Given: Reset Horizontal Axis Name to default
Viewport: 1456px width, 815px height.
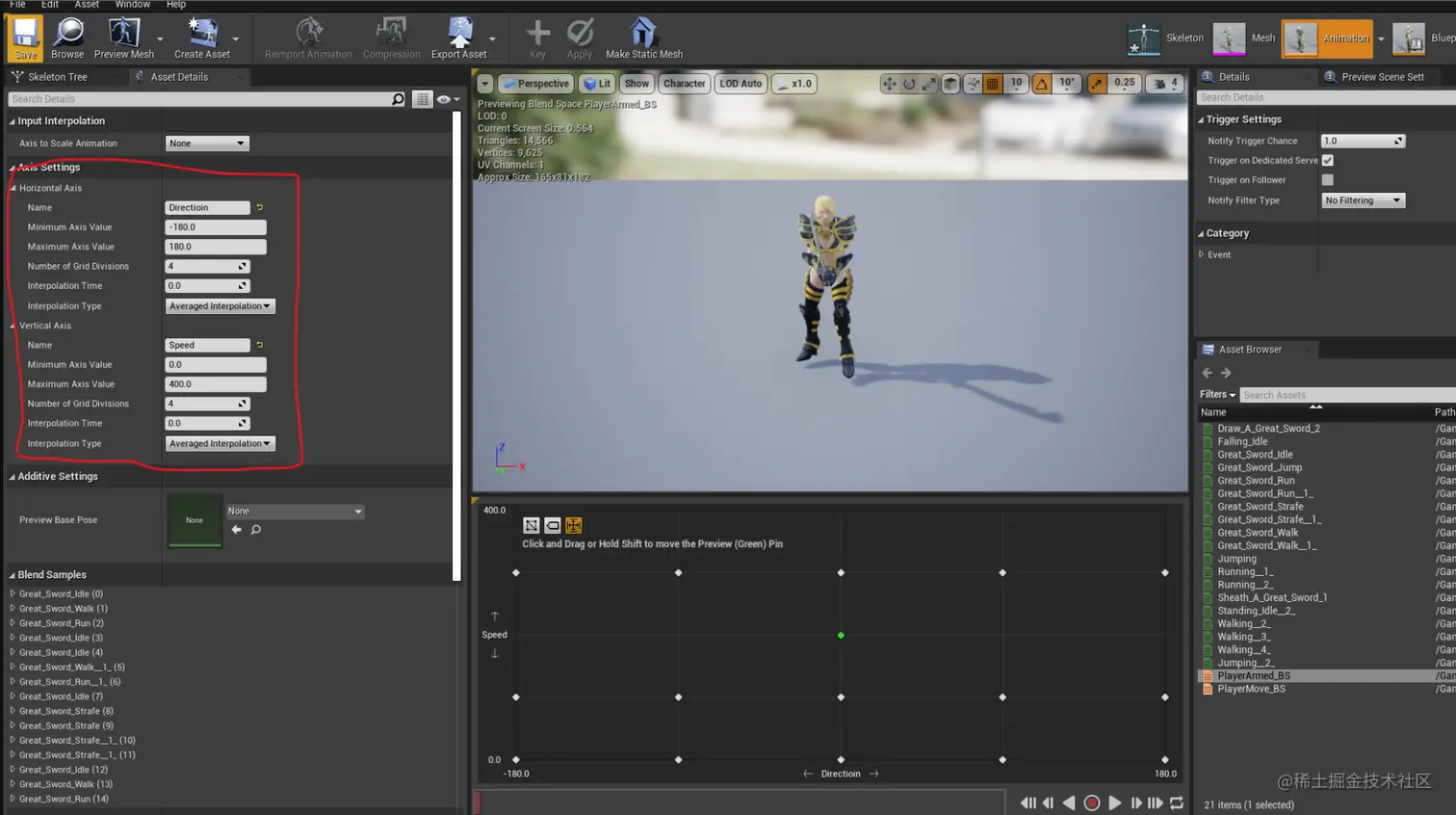Looking at the screenshot, I should [x=260, y=208].
